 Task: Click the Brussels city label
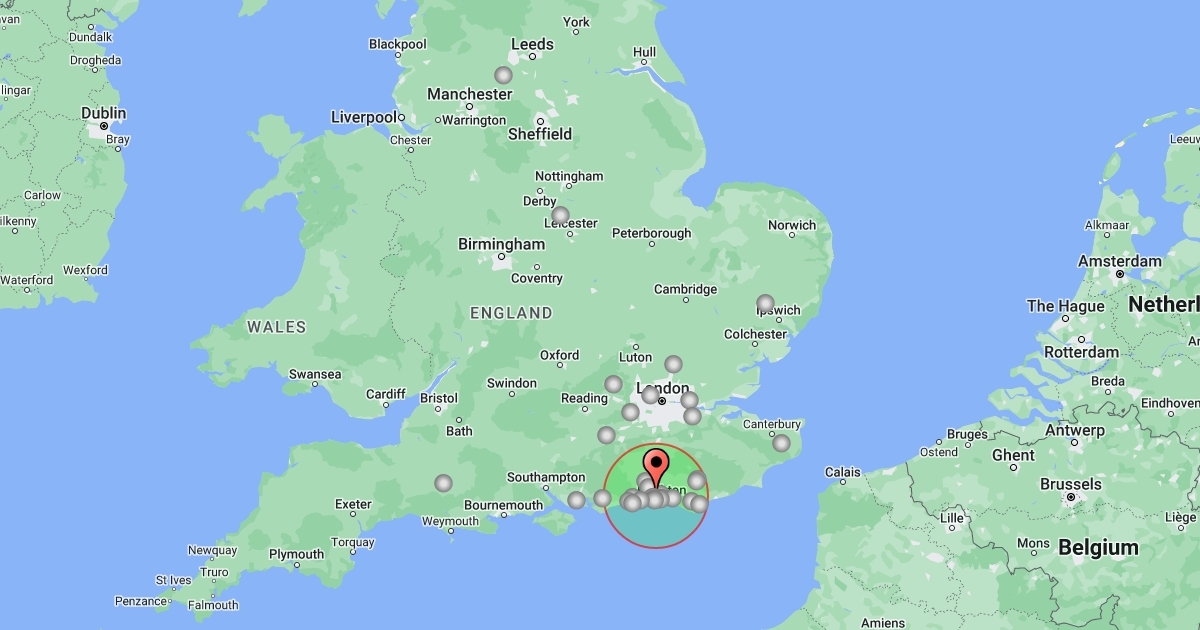pos(1070,484)
